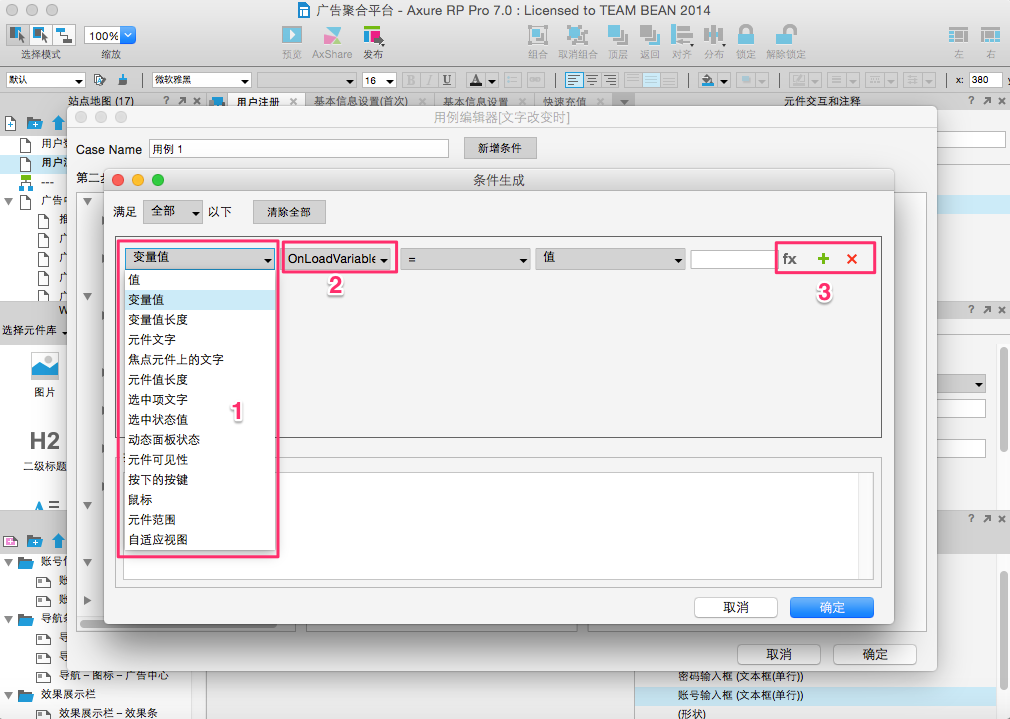
Task: Toggle bold text formatting
Action: (410, 80)
